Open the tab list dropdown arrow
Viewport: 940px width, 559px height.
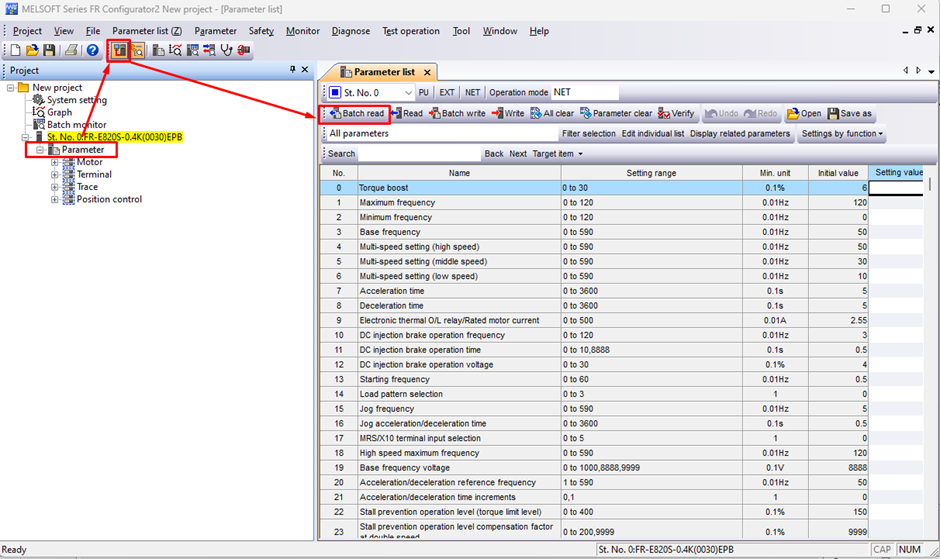[x=931, y=71]
